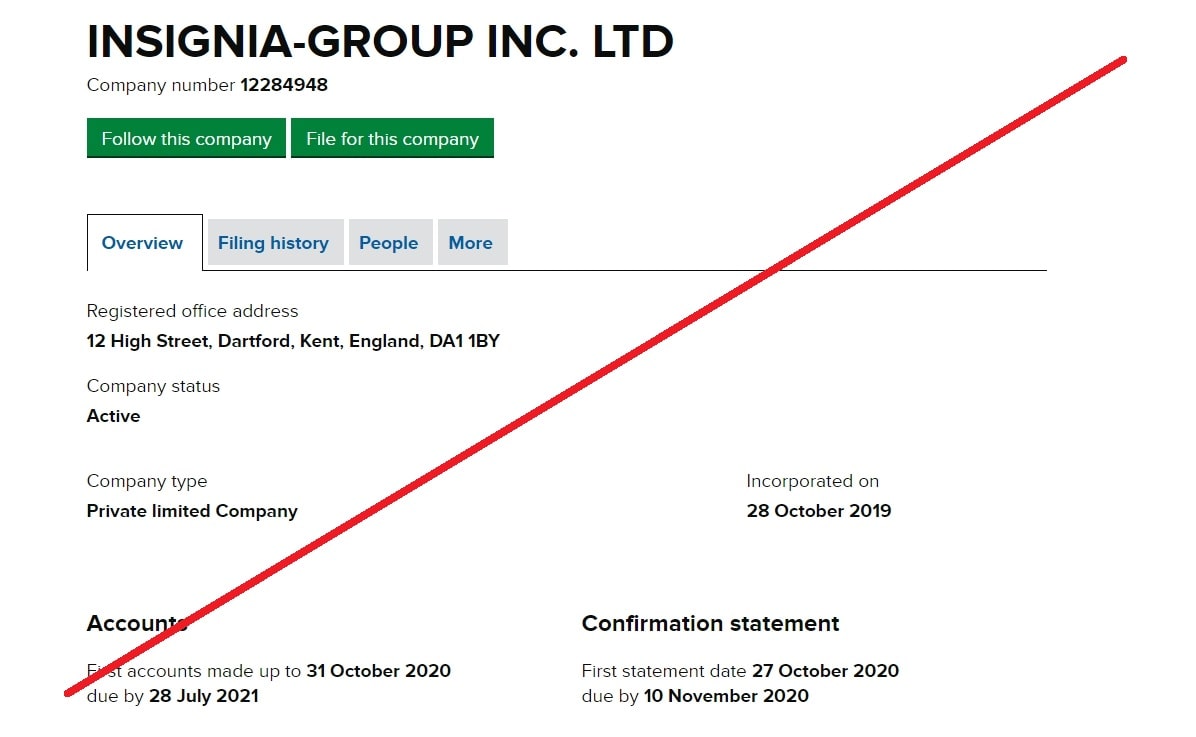Click the Follow this company button
The image size is (1196, 737).
186,139
